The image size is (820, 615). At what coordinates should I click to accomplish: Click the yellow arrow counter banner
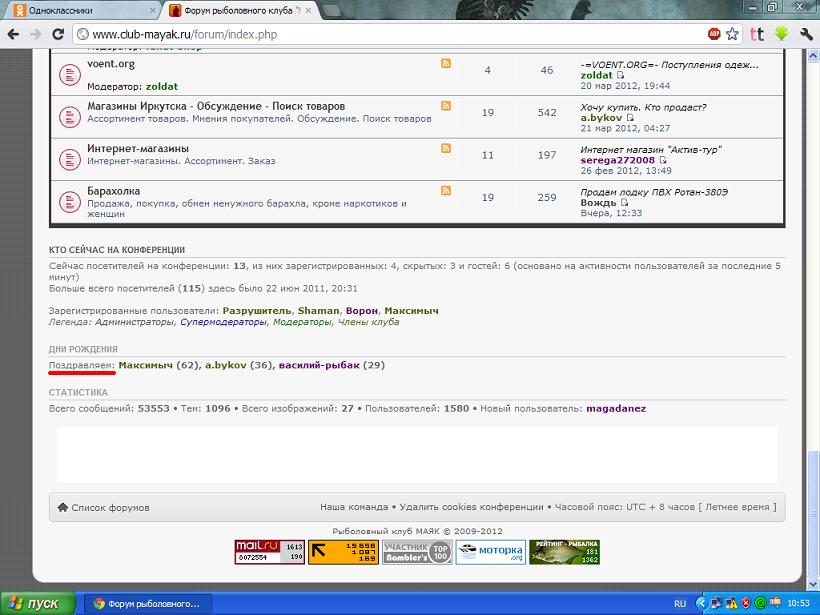(343, 552)
